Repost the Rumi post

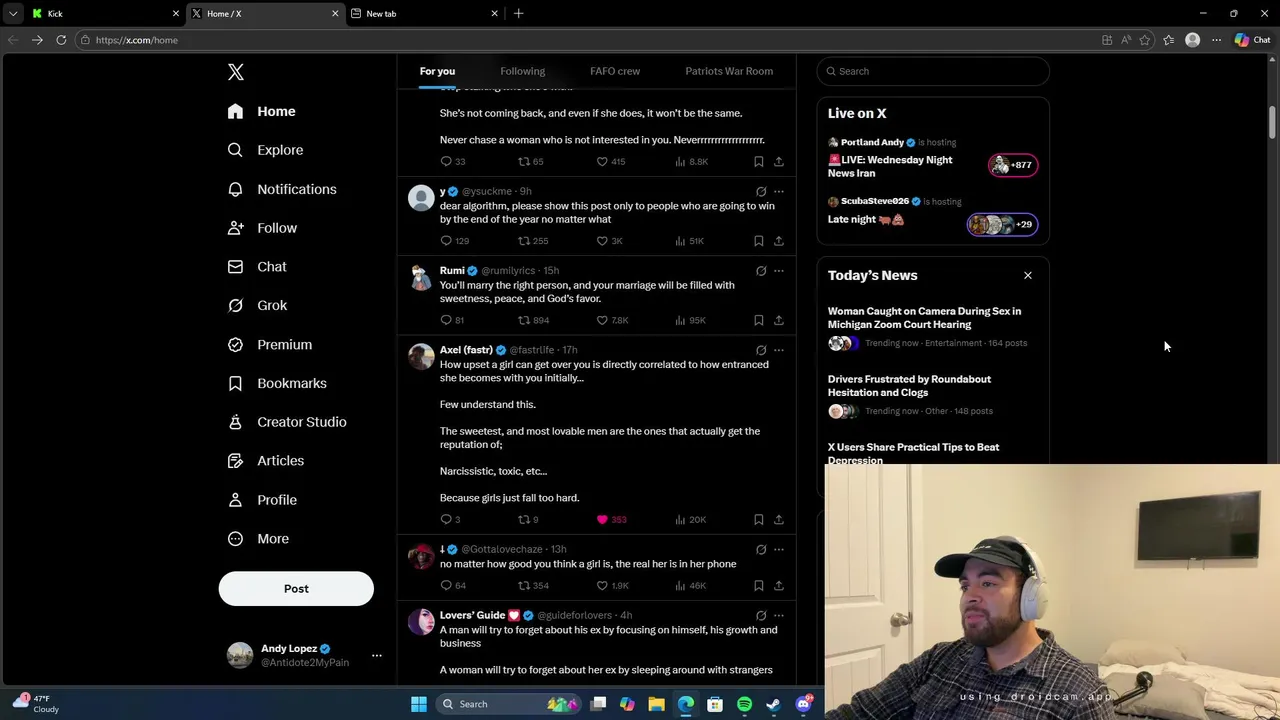point(523,320)
